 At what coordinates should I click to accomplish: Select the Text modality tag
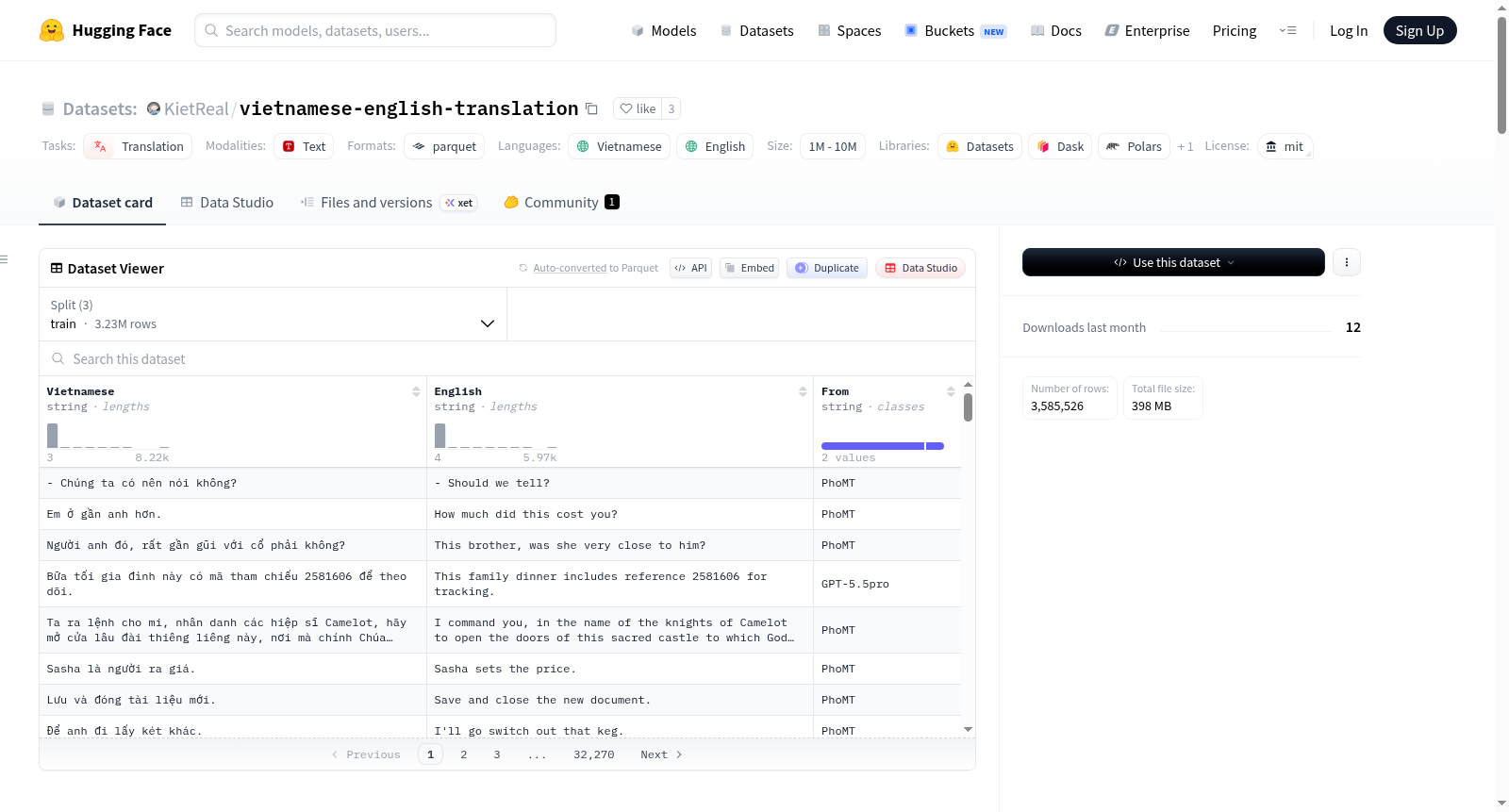point(304,146)
